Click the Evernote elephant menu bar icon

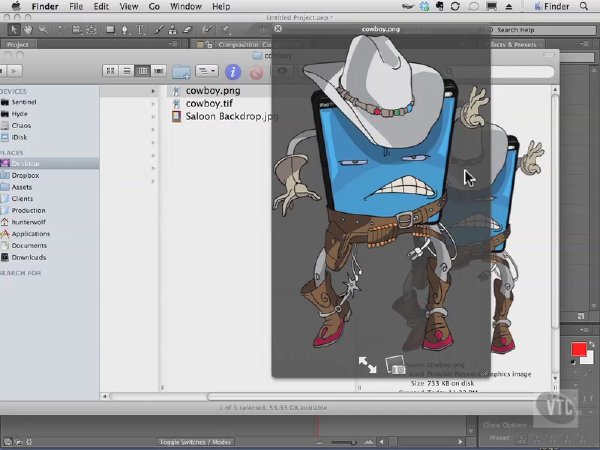pyautogui.click(x=440, y=7)
